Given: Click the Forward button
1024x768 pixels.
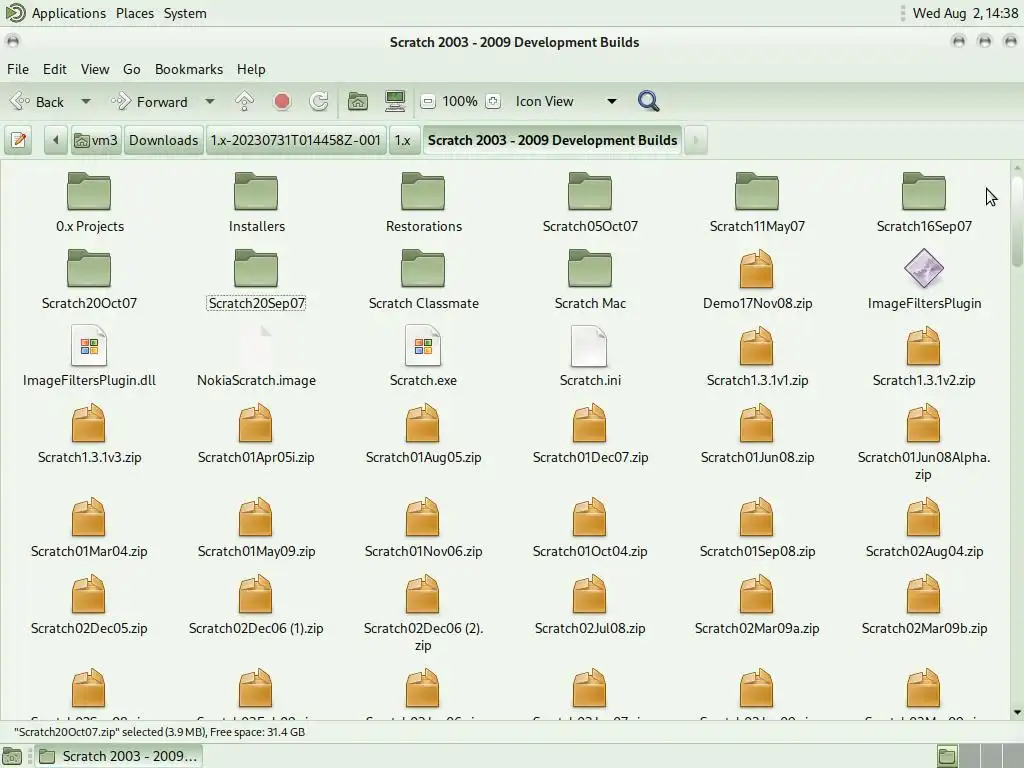Looking at the screenshot, I should (x=149, y=101).
